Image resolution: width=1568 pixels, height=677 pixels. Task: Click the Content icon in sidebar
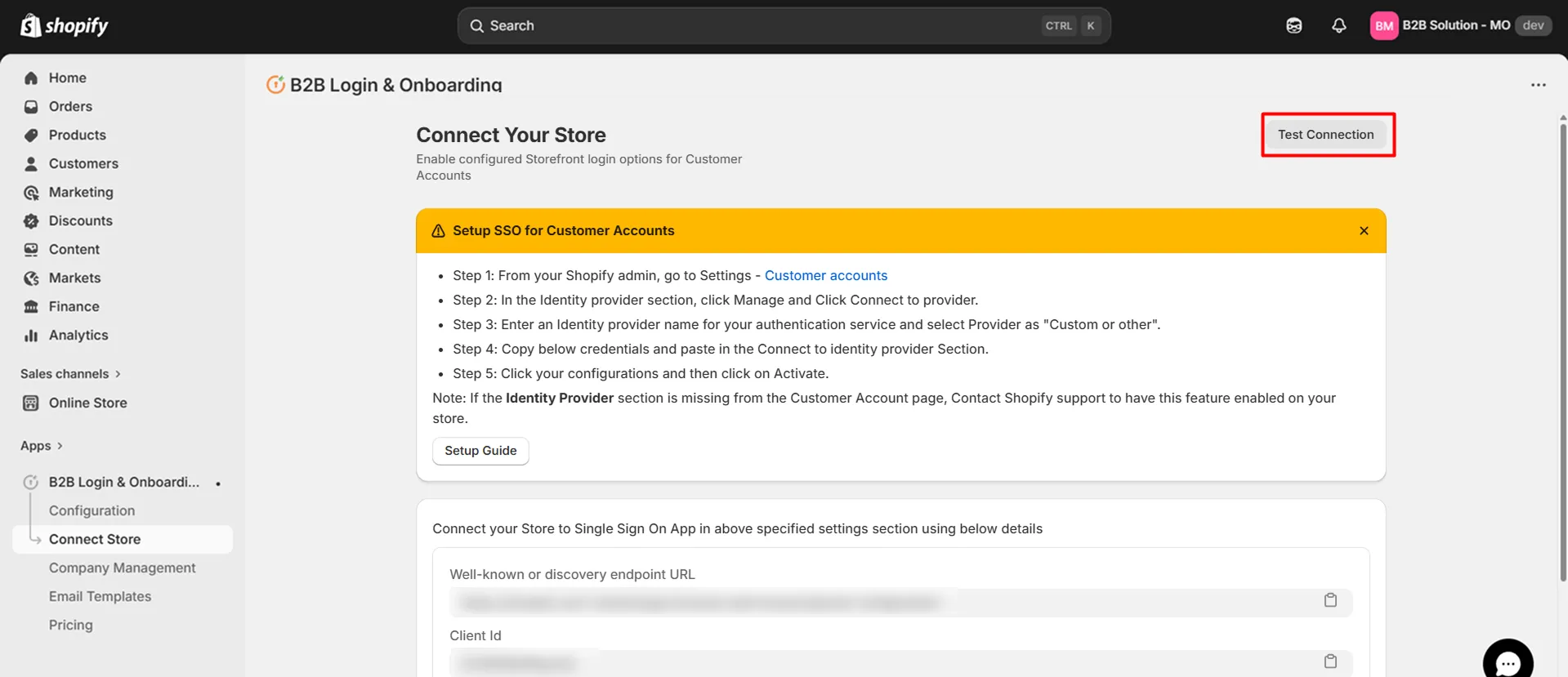pyautogui.click(x=31, y=250)
